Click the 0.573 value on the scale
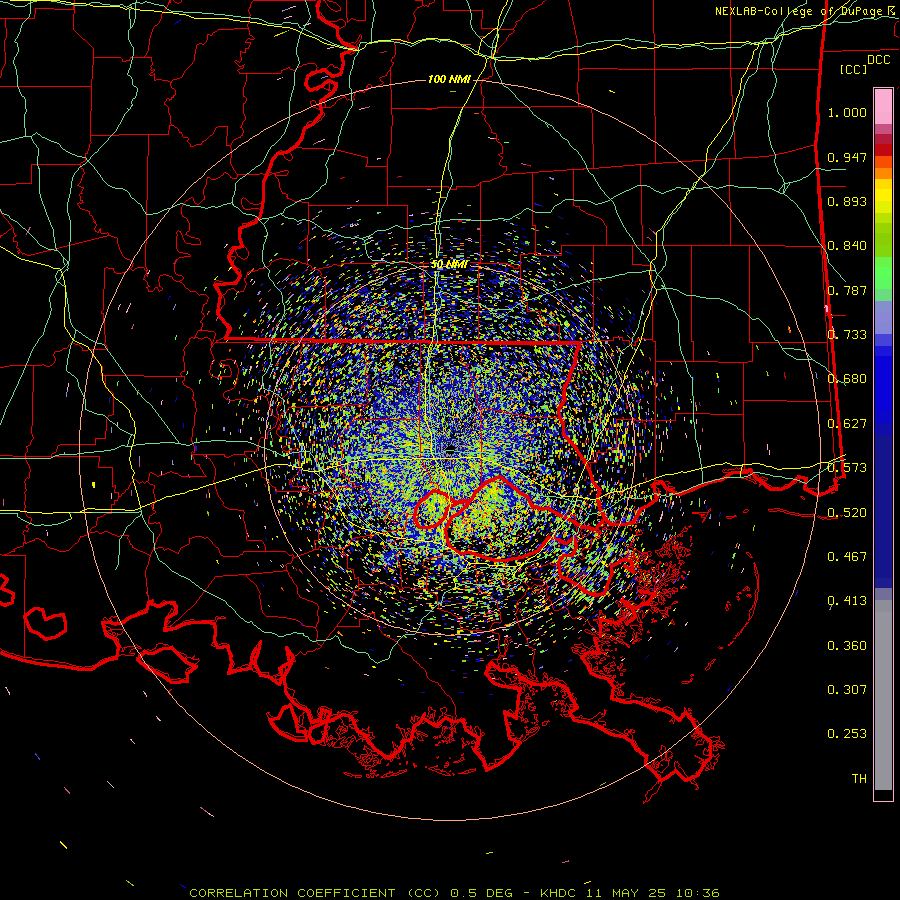900x900 pixels. click(x=847, y=468)
